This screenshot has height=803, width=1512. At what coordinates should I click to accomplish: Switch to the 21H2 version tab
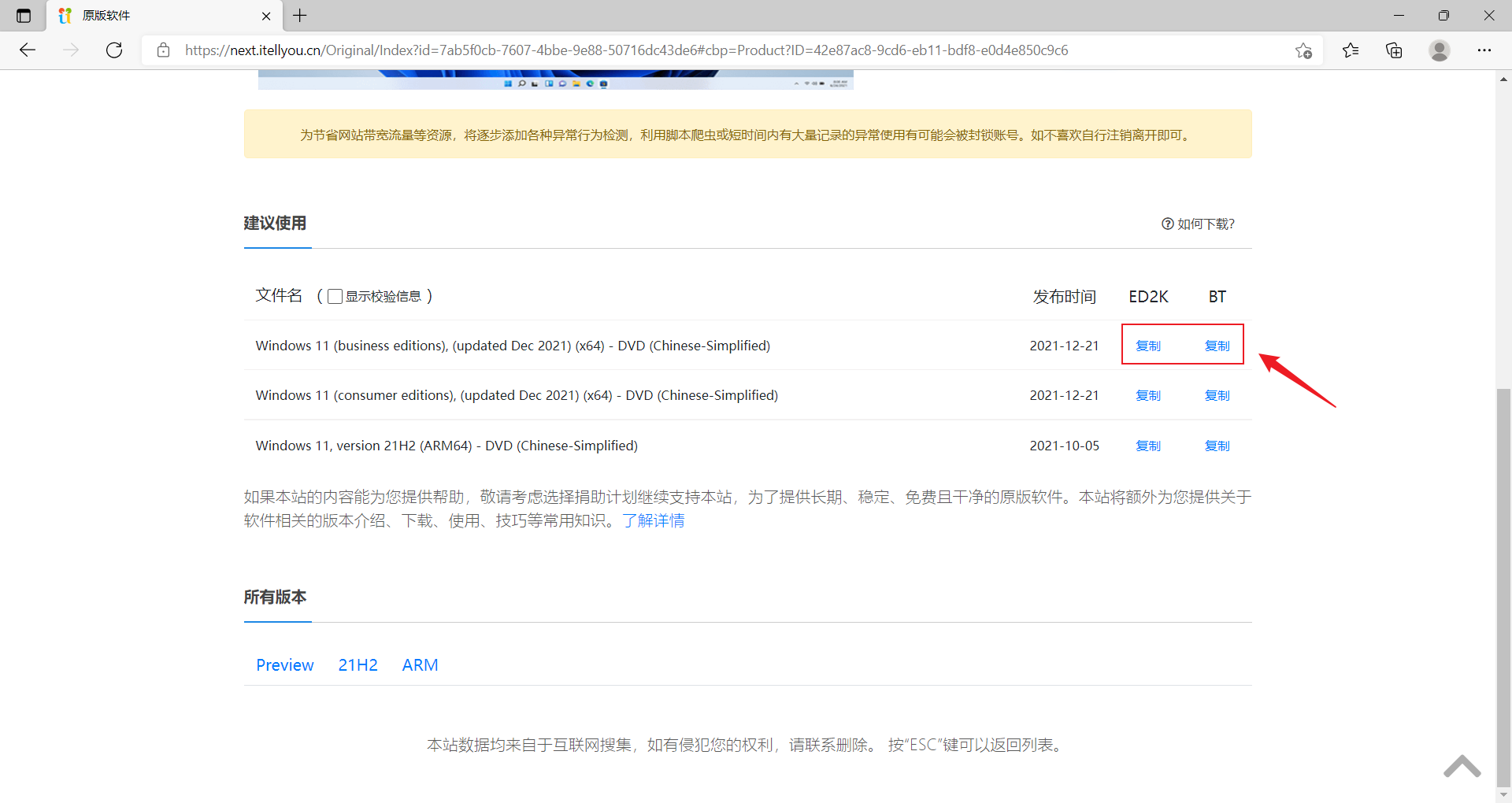[358, 665]
